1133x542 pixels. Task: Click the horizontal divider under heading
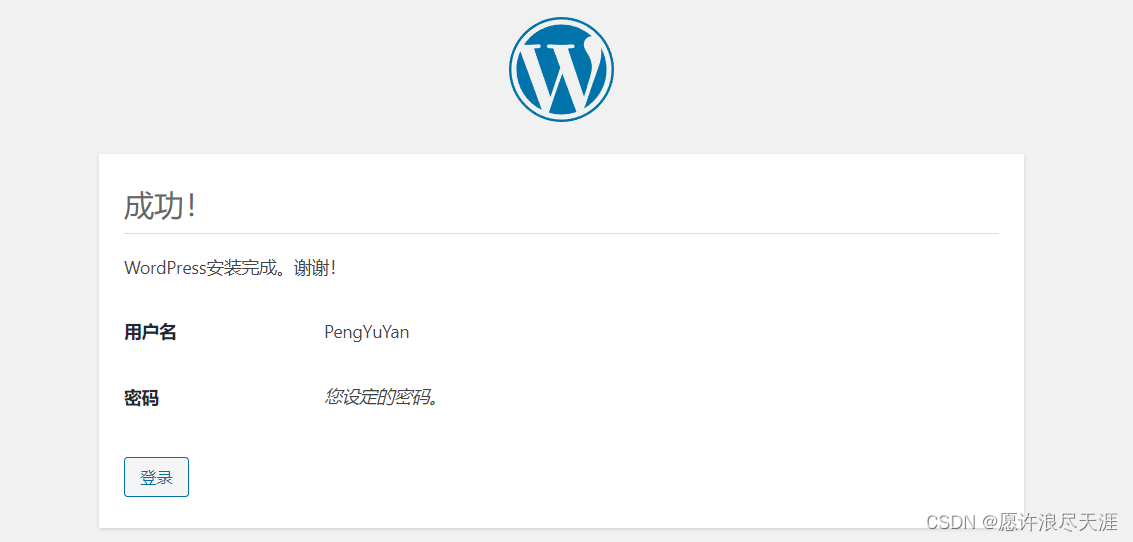click(561, 233)
